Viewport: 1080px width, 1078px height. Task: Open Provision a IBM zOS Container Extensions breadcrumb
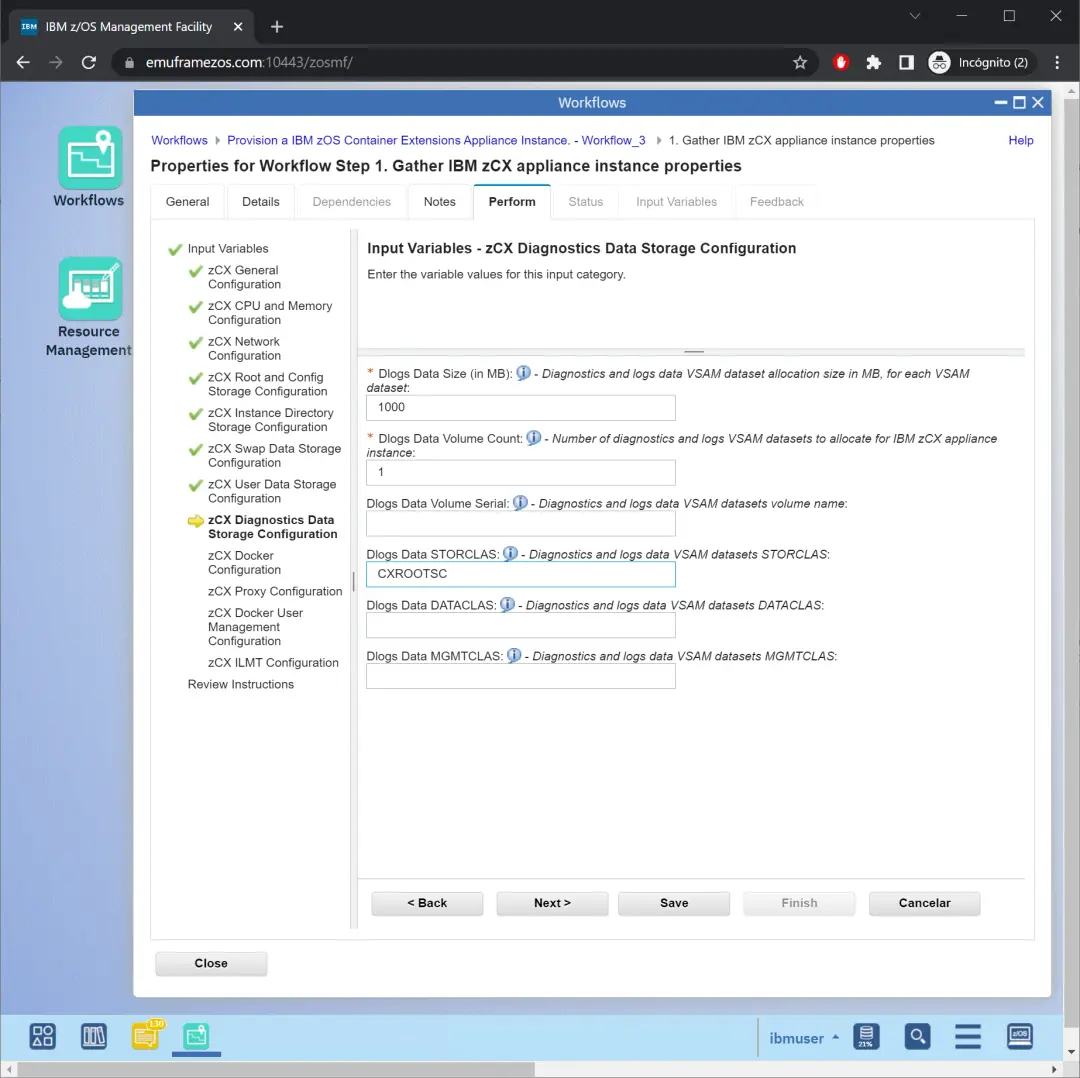pyautogui.click(x=436, y=140)
